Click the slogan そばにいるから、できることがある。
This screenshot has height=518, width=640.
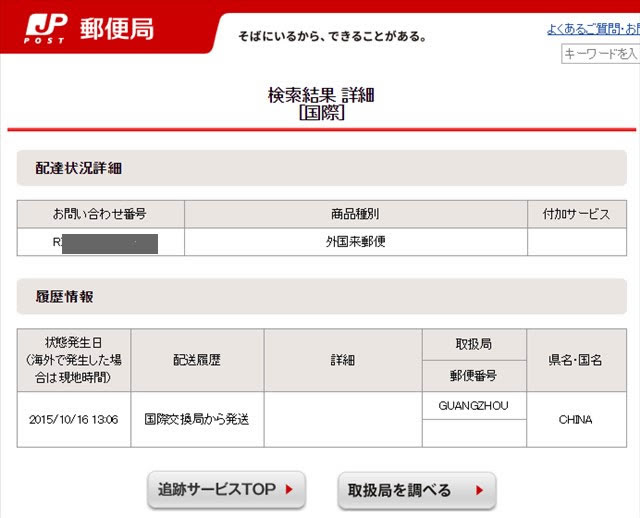pos(332,37)
